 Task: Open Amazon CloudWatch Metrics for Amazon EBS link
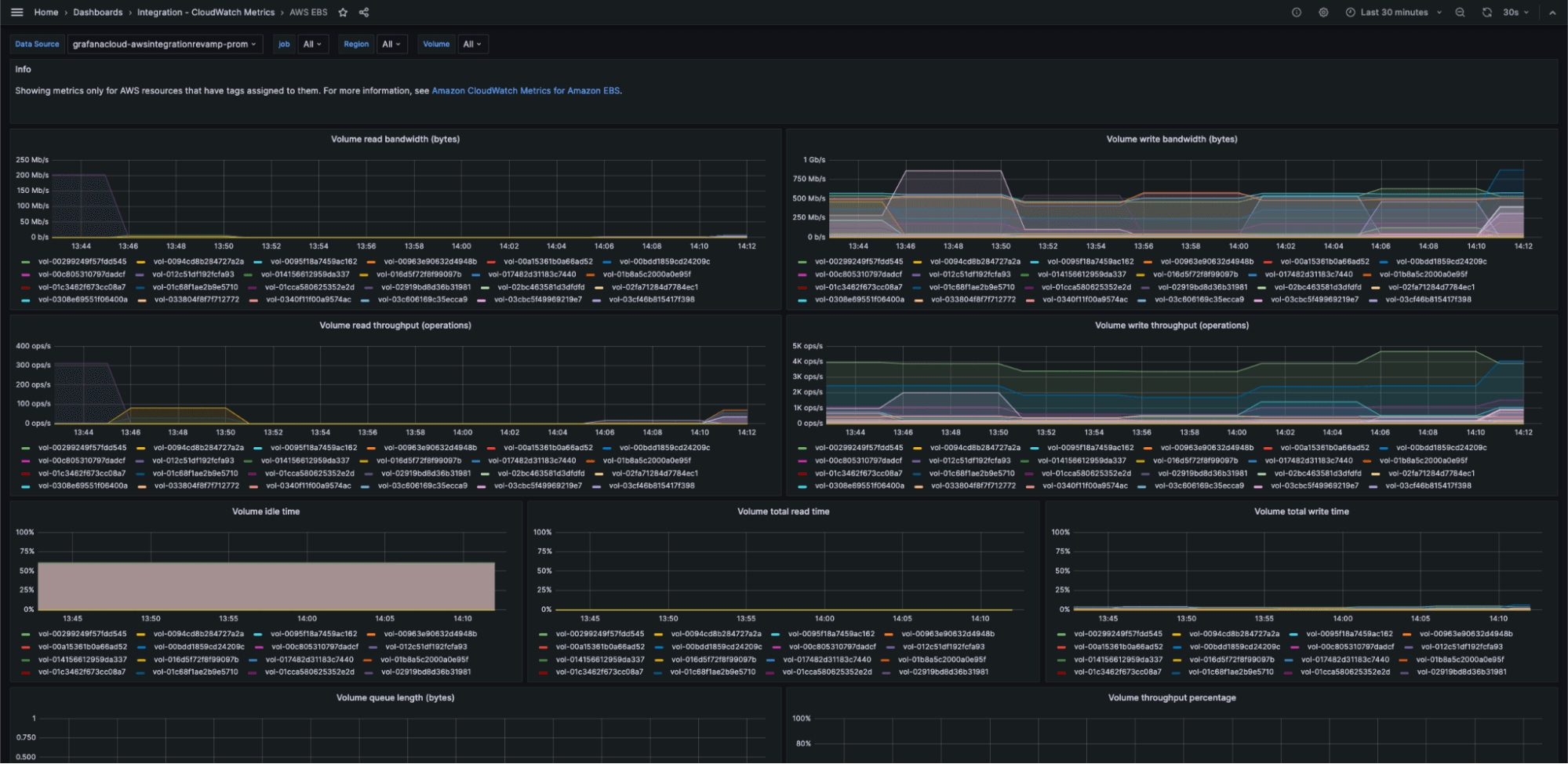526,91
